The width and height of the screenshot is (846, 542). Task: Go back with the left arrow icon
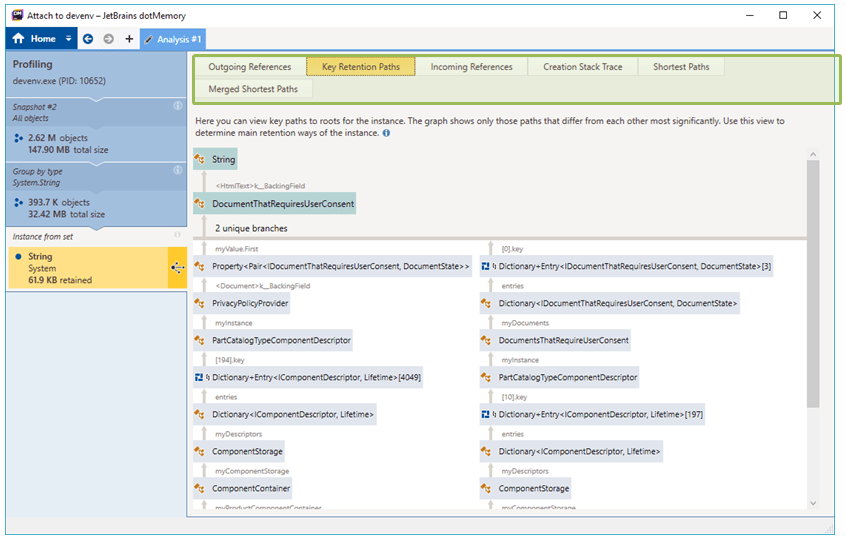(88, 39)
